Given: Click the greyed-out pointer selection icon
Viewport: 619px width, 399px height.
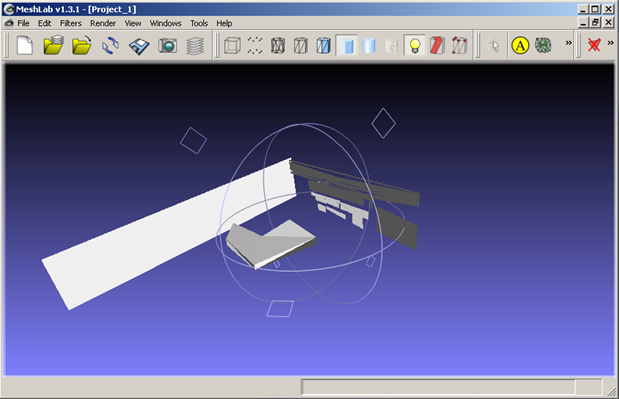Looking at the screenshot, I should [493, 45].
